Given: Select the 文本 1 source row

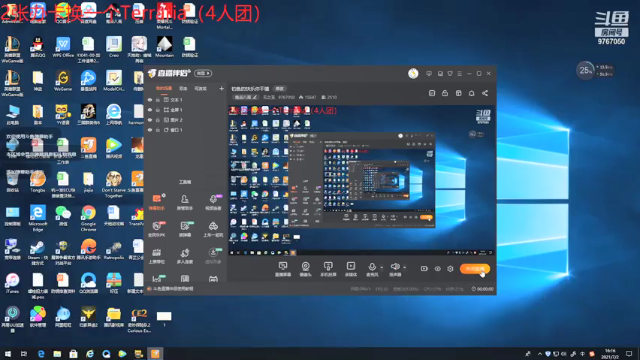Looking at the screenshot, I should coord(185,100).
